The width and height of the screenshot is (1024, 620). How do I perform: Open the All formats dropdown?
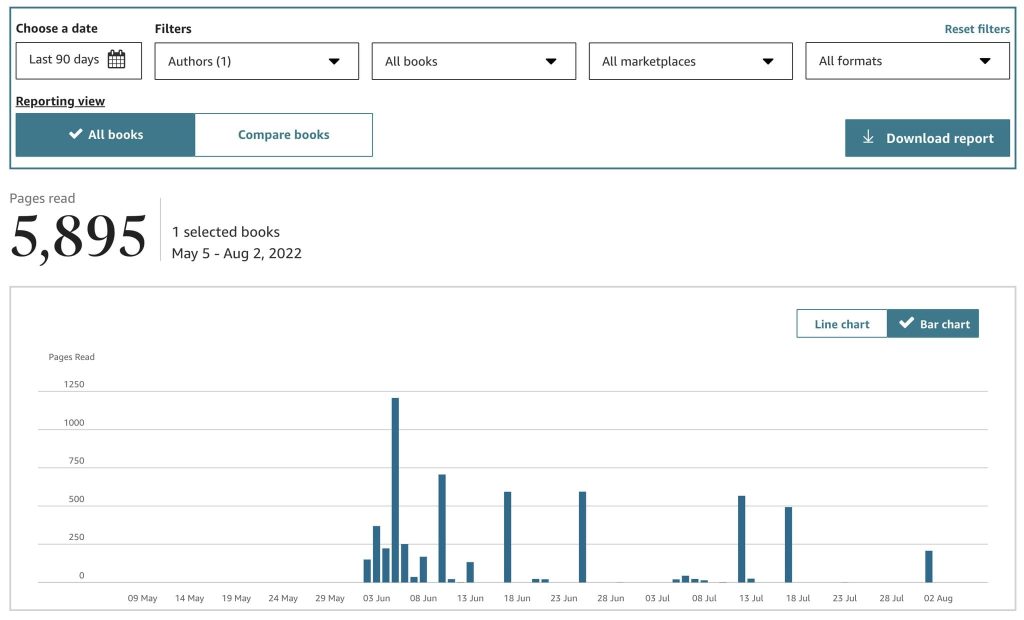907,61
